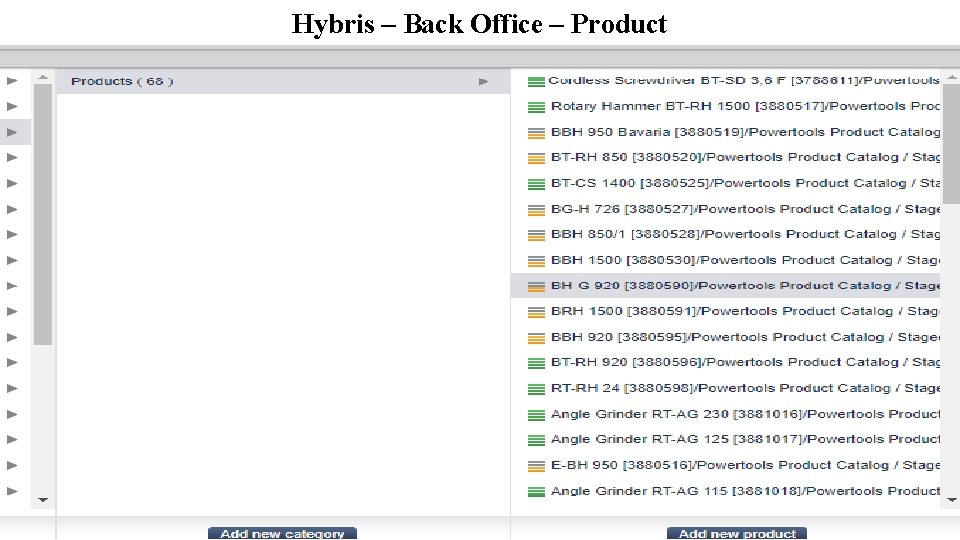Click the status icon beside BBH 850/1
The image size is (960, 540).
tap(536, 235)
